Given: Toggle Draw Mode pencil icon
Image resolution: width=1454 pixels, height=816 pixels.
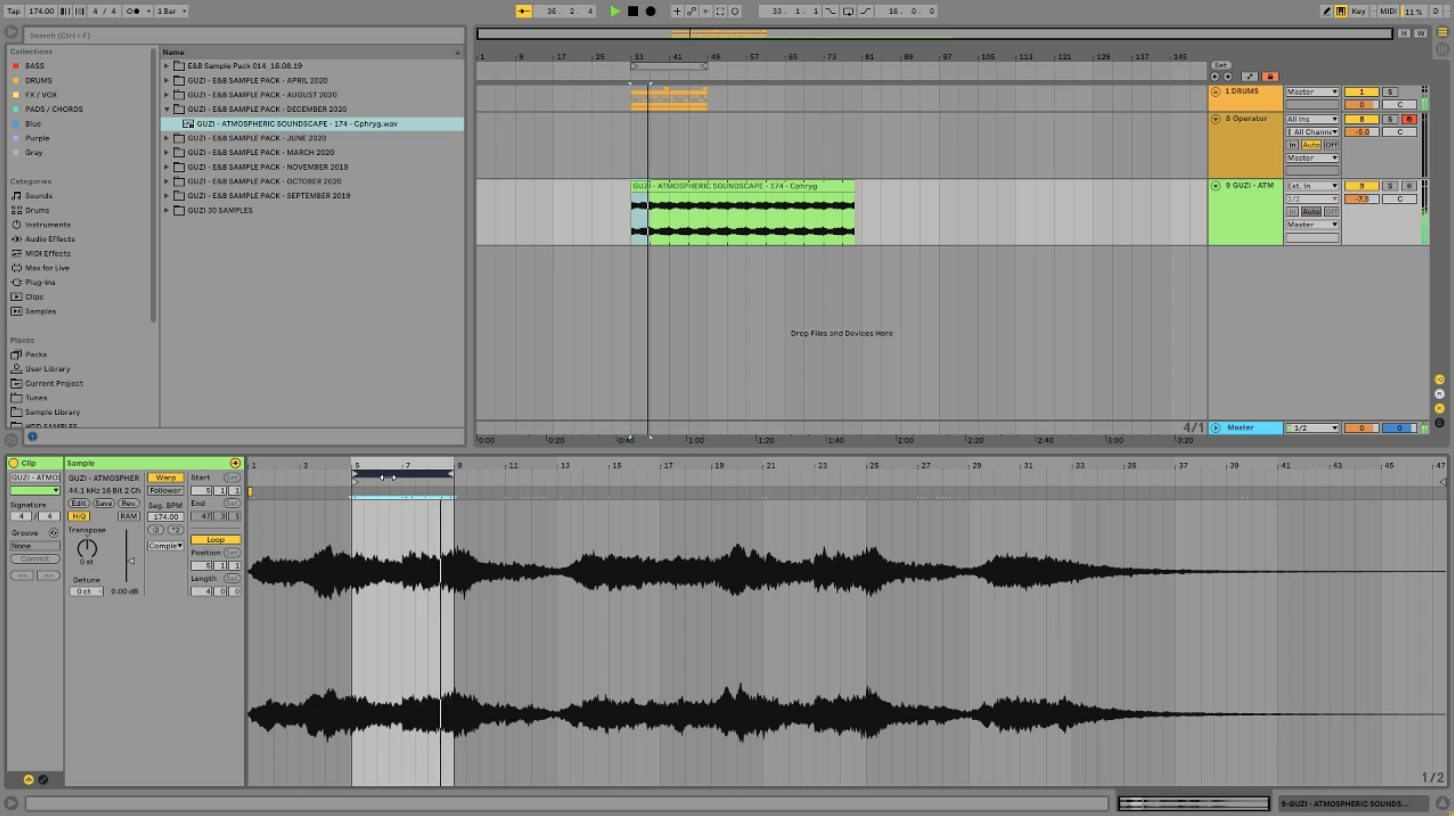Looking at the screenshot, I should 1327,11.
